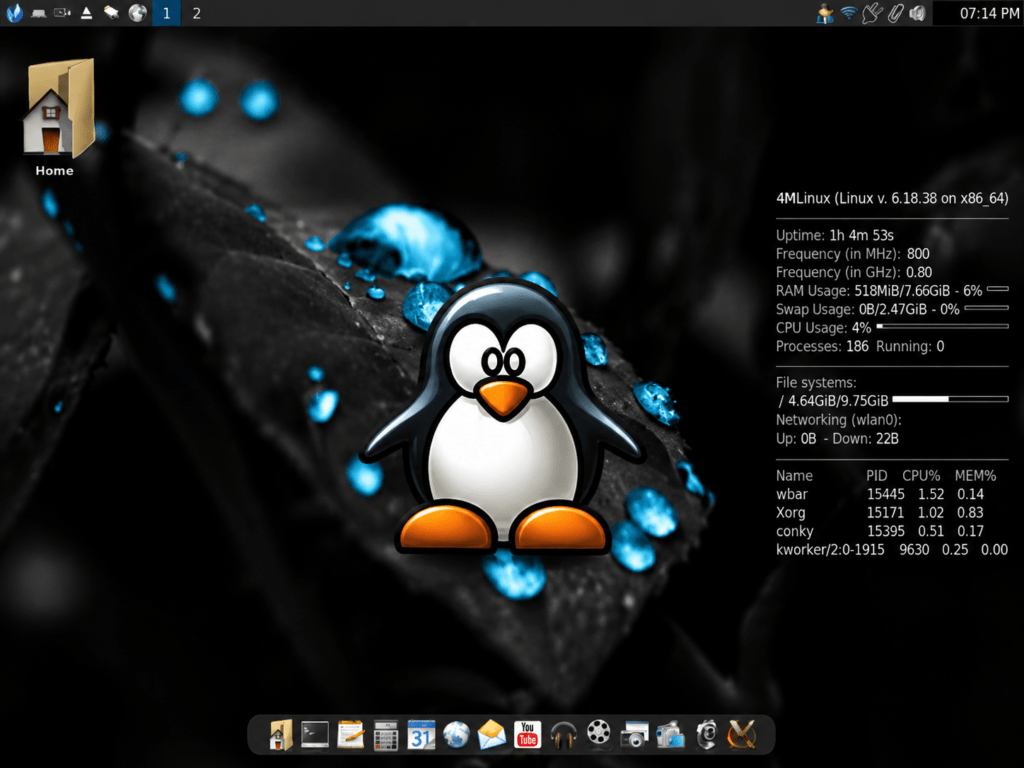
Task: Click the Name column header
Action: (x=794, y=475)
